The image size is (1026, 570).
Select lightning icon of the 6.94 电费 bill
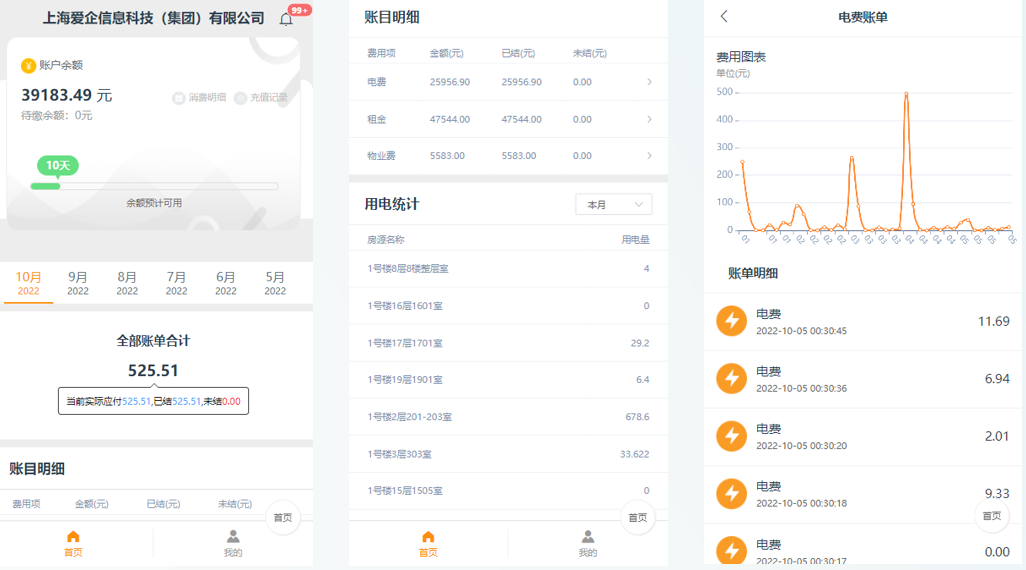click(732, 379)
